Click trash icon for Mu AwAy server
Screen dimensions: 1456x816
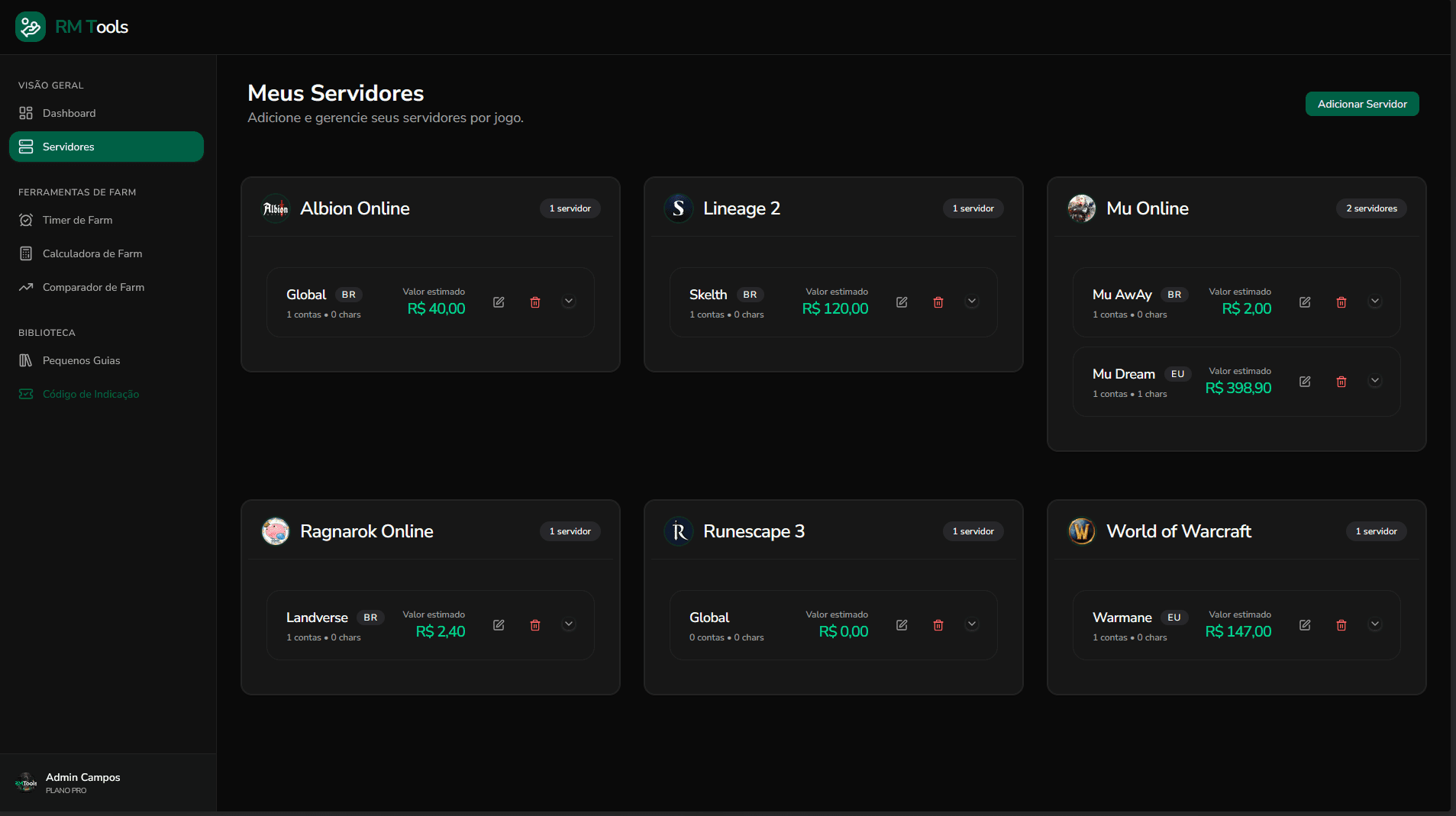pos(1341,302)
